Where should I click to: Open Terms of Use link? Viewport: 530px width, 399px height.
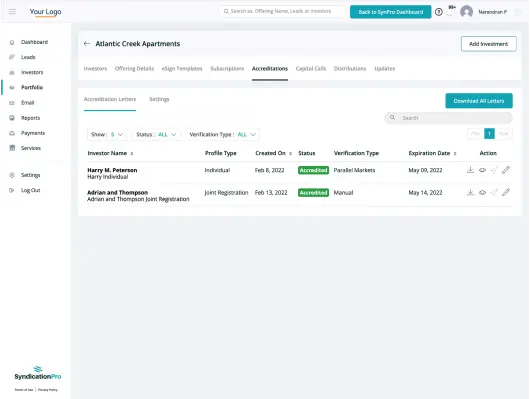pyautogui.click(x=24, y=390)
